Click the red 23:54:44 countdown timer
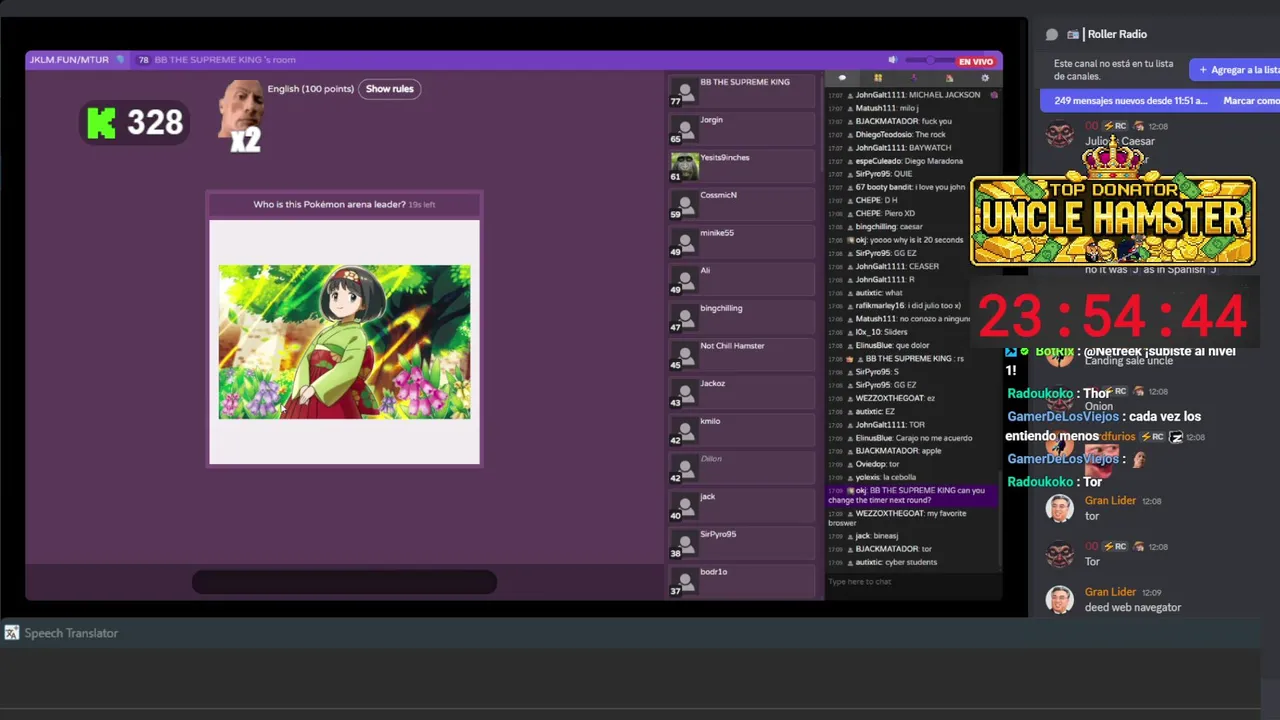The width and height of the screenshot is (1280, 720). [x=1112, y=316]
